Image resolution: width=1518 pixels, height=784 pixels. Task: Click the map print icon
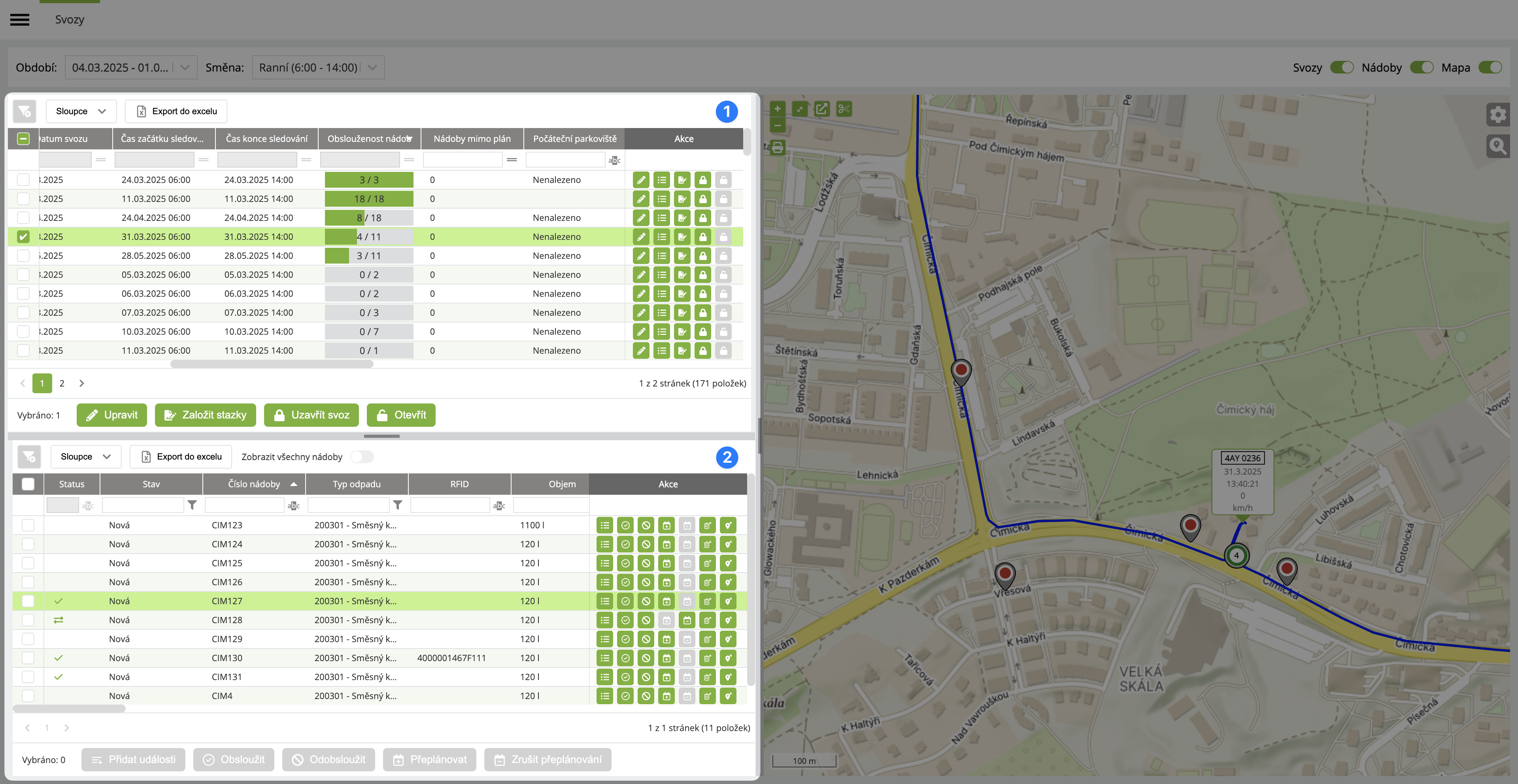pos(777,147)
